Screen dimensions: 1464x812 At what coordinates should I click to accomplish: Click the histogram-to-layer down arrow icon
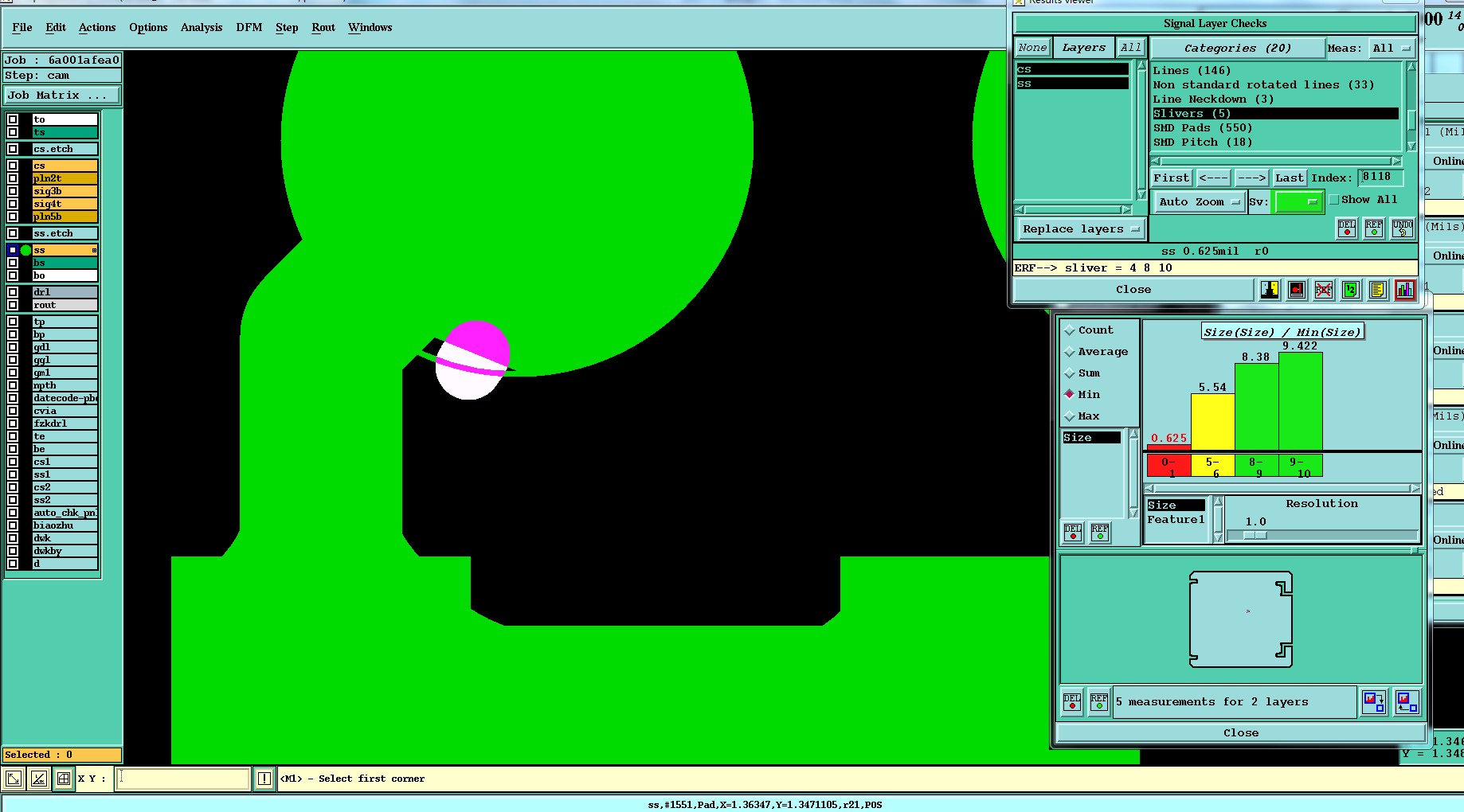pos(1374,701)
